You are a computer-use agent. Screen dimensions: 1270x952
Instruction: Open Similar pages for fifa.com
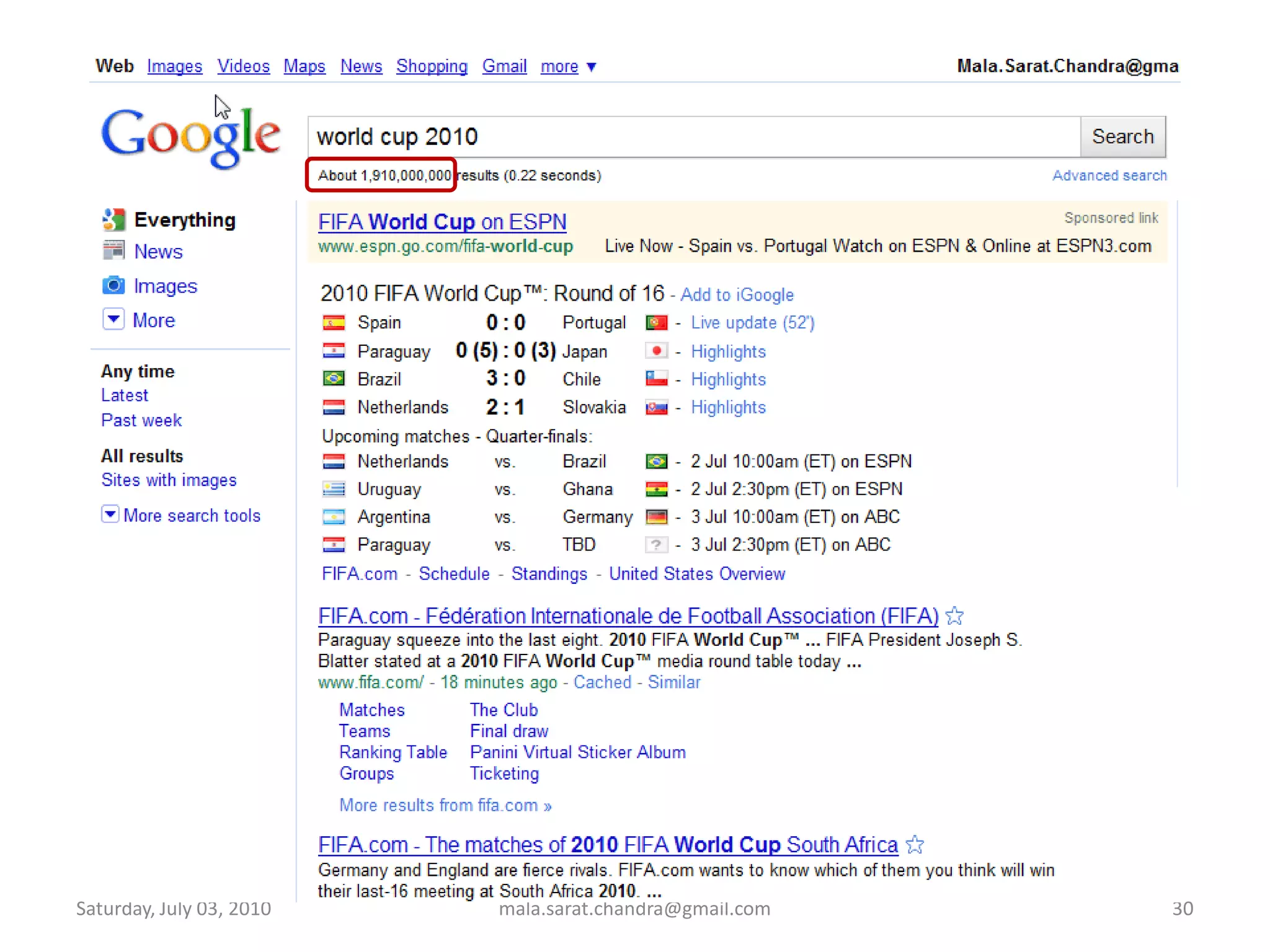[674, 682]
